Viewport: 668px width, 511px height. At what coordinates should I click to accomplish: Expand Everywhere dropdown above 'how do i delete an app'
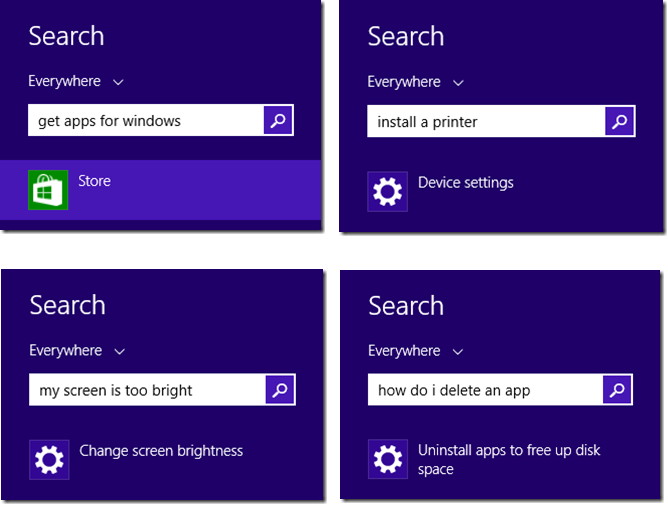(x=416, y=351)
